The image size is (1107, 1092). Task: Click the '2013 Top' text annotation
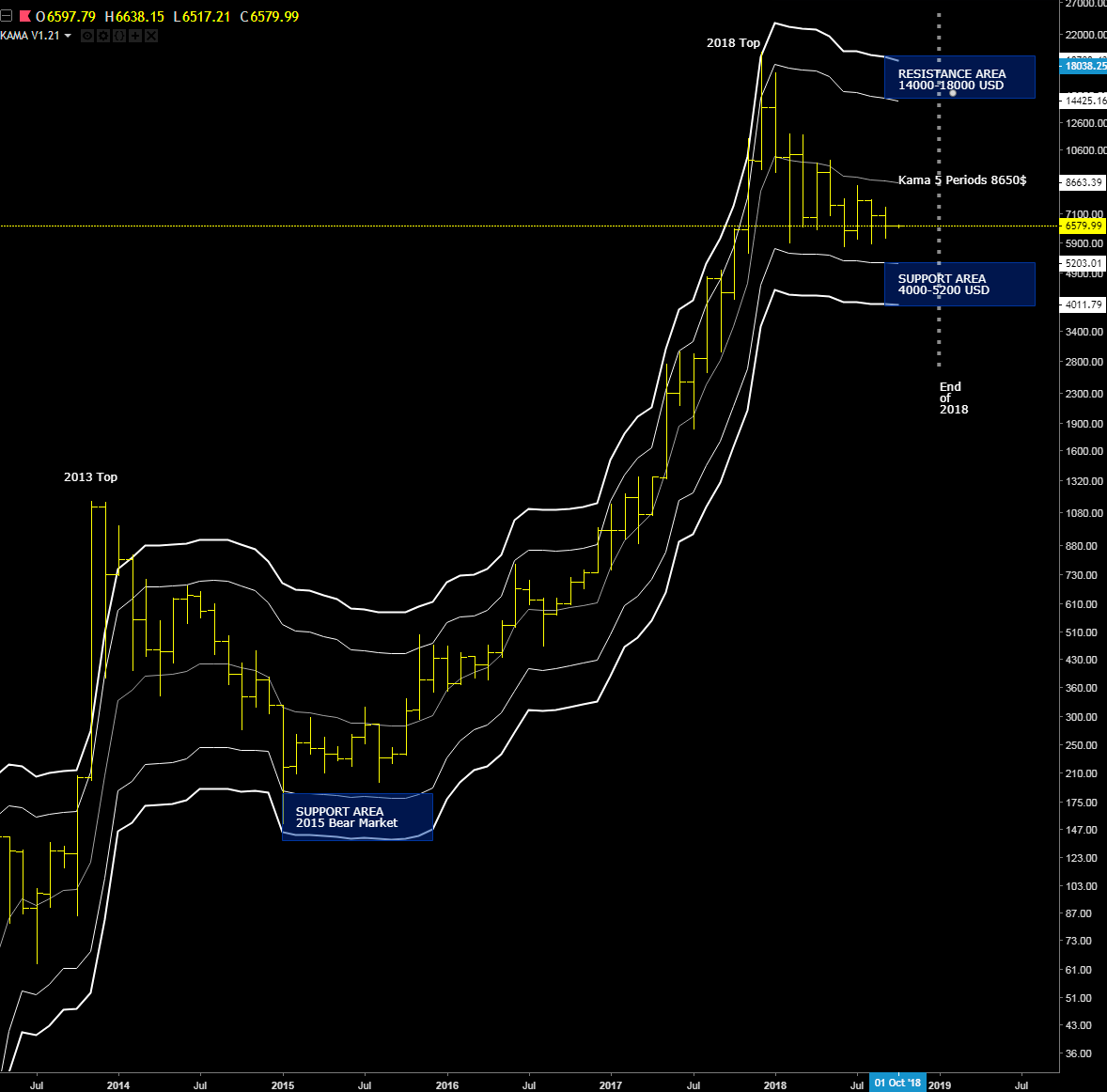[x=90, y=477]
